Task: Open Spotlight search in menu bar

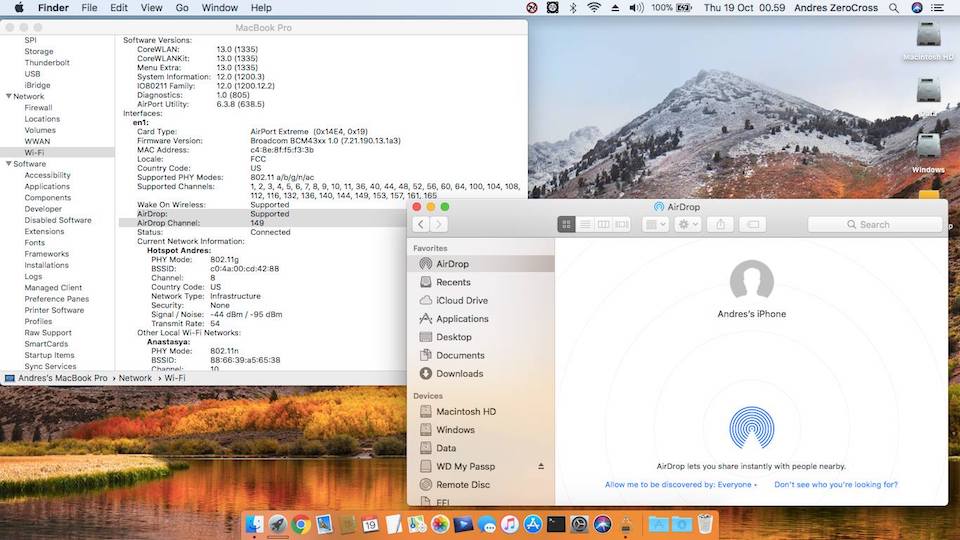Action: click(894, 8)
